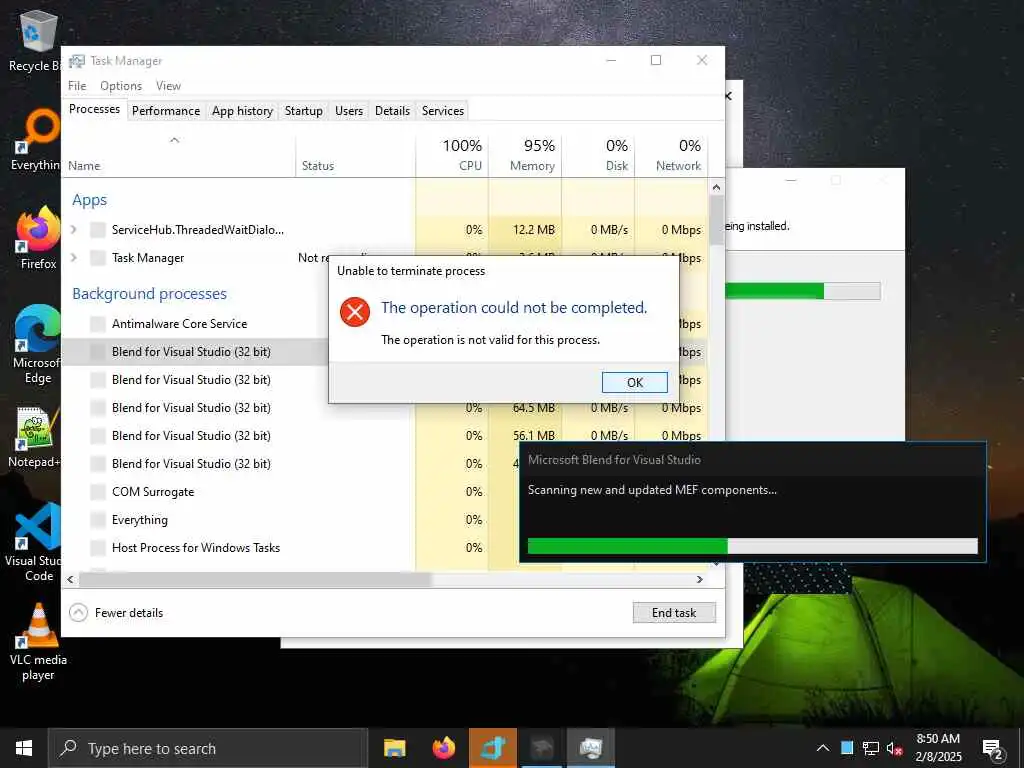The height and width of the screenshot is (768, 1024).
Task: Click the taskbar clock showing 8:50 AM
Action: pos(938,748)
